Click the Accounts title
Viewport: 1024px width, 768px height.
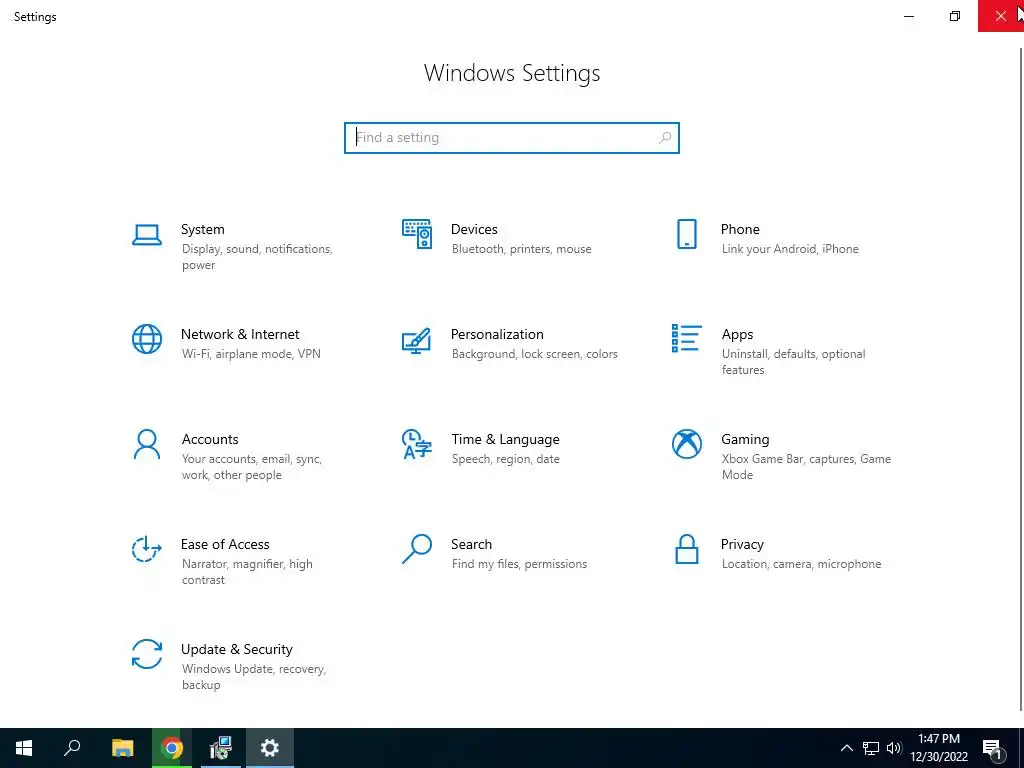(x=210, y=440)
